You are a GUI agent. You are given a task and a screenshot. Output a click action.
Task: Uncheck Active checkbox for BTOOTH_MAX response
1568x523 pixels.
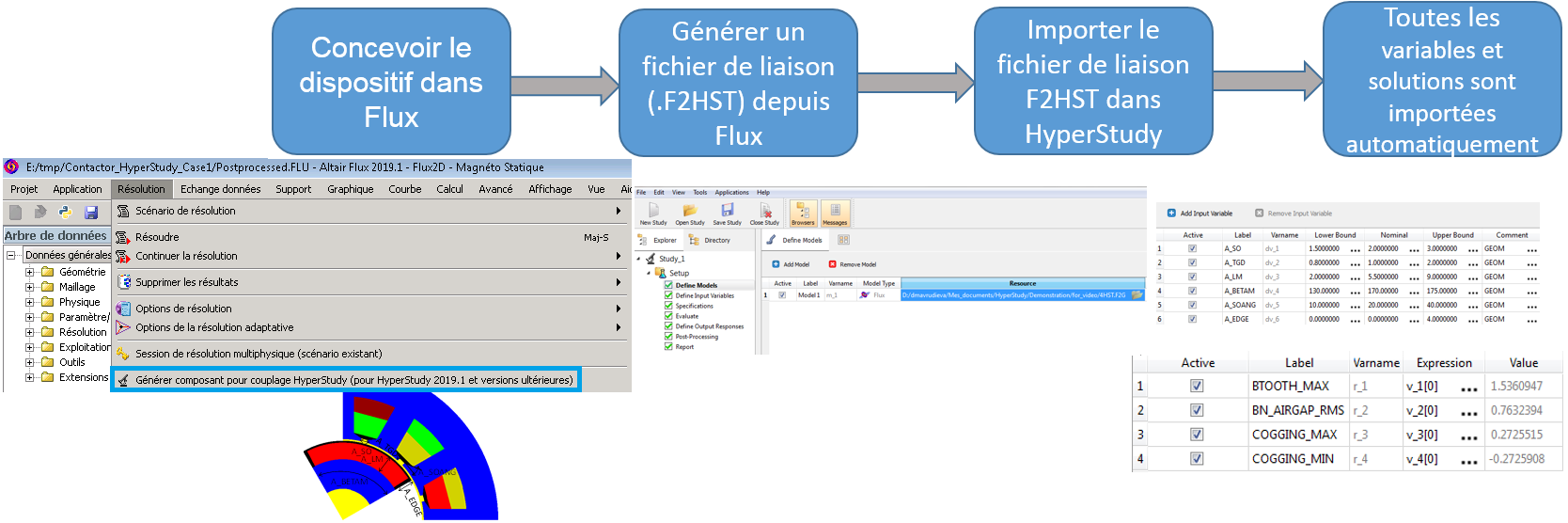tap(1197, 386)
